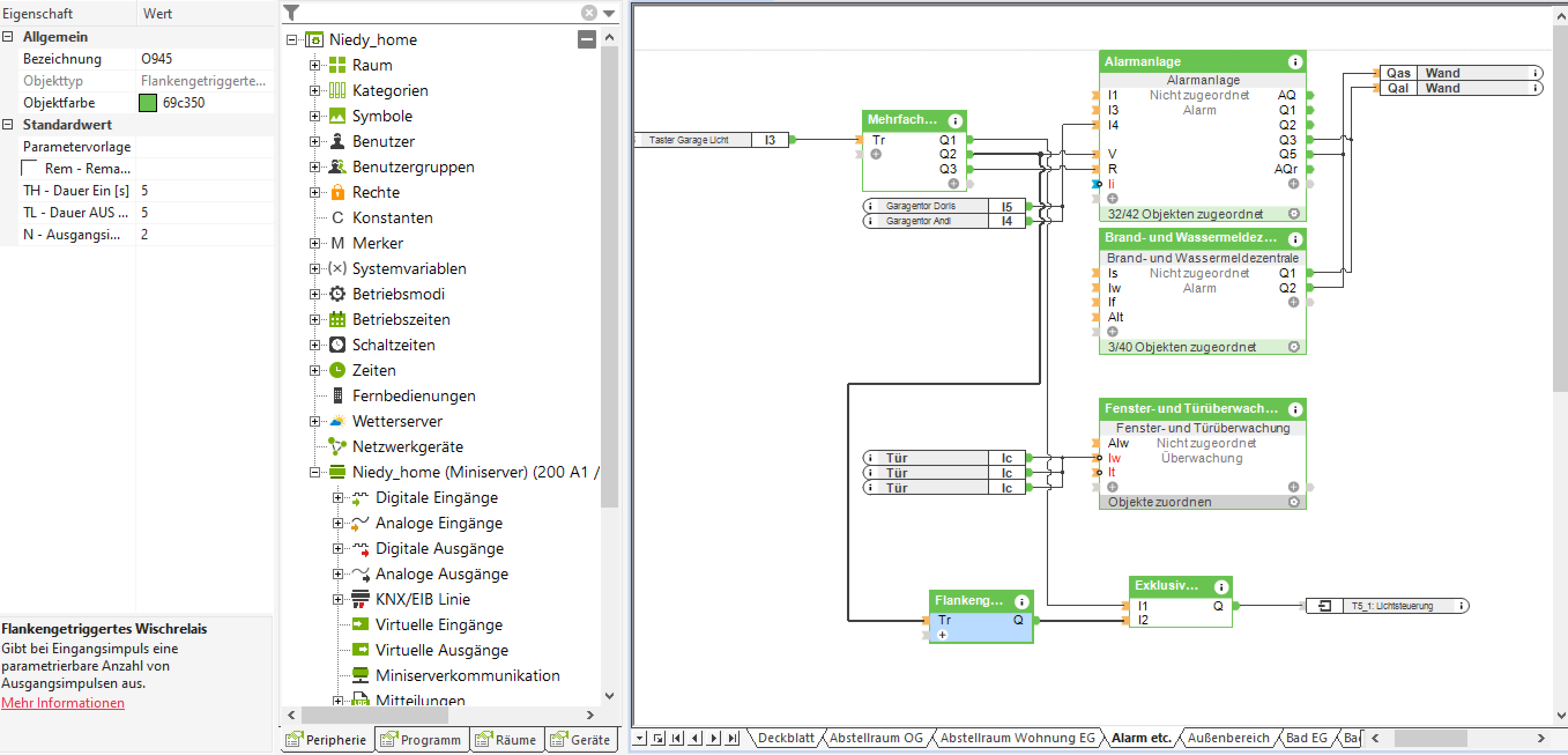Clear the tree filter with the X icon
Image resolution: width=1568 pixels, height=755 pixels.
589,12
